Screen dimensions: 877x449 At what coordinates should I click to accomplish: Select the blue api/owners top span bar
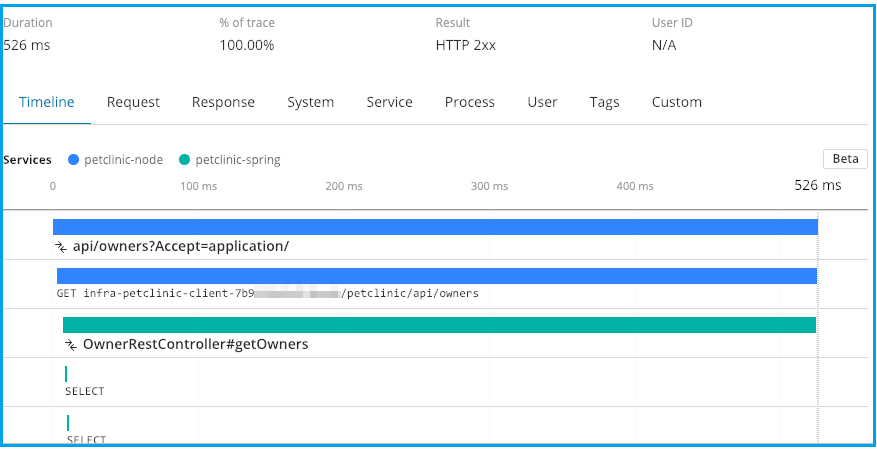click(x=435, y=227)
